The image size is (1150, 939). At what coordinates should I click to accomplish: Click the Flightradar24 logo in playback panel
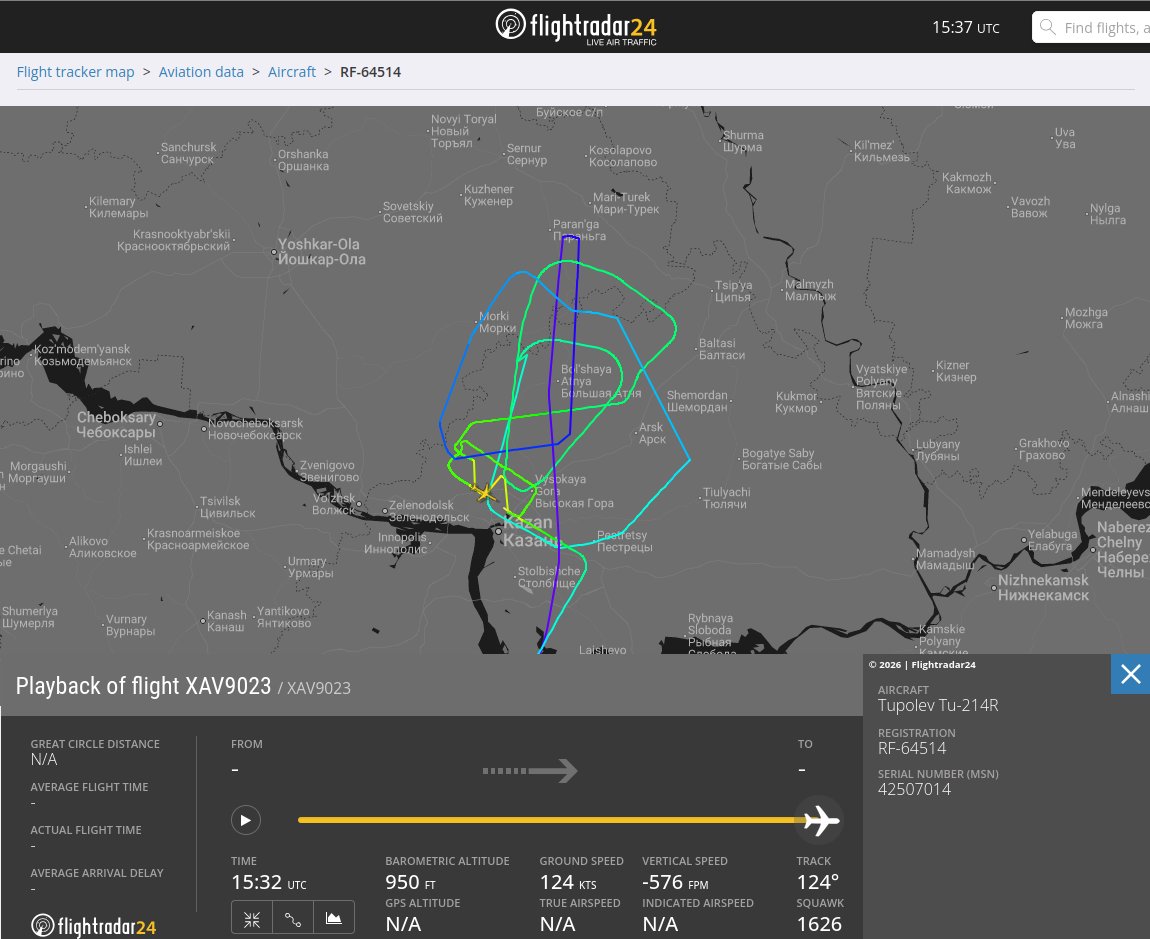[x=93, y=926]
